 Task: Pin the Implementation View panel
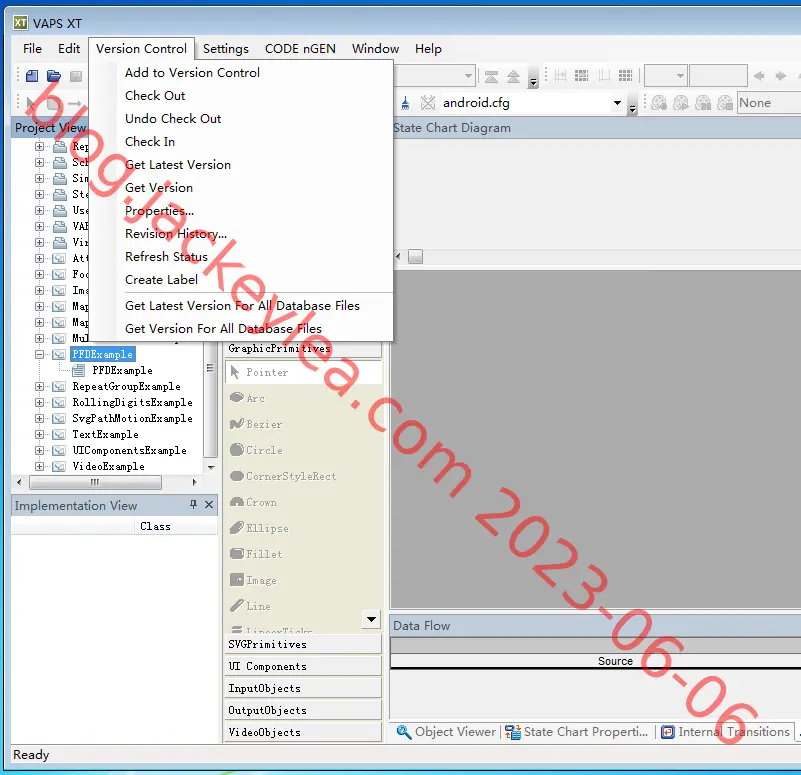(x=193, y=505)
